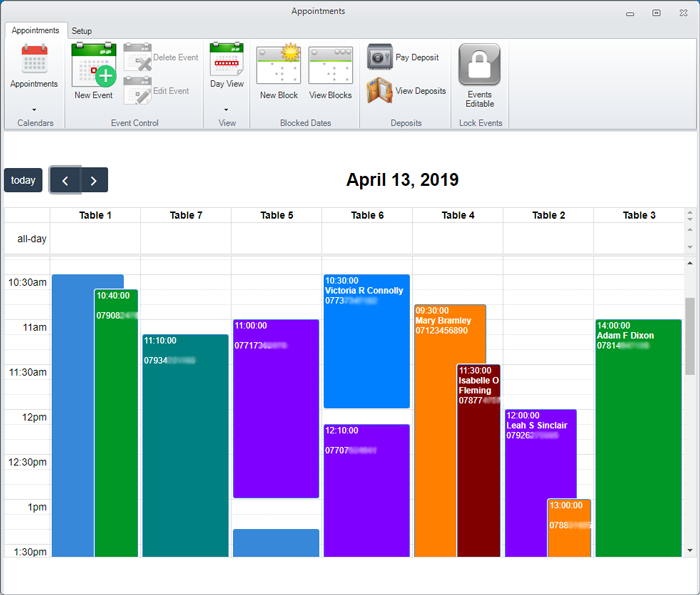Go to the previous day
Image resolution: width=700 pixels, height=595 pixels.
(x=65, y=180)
